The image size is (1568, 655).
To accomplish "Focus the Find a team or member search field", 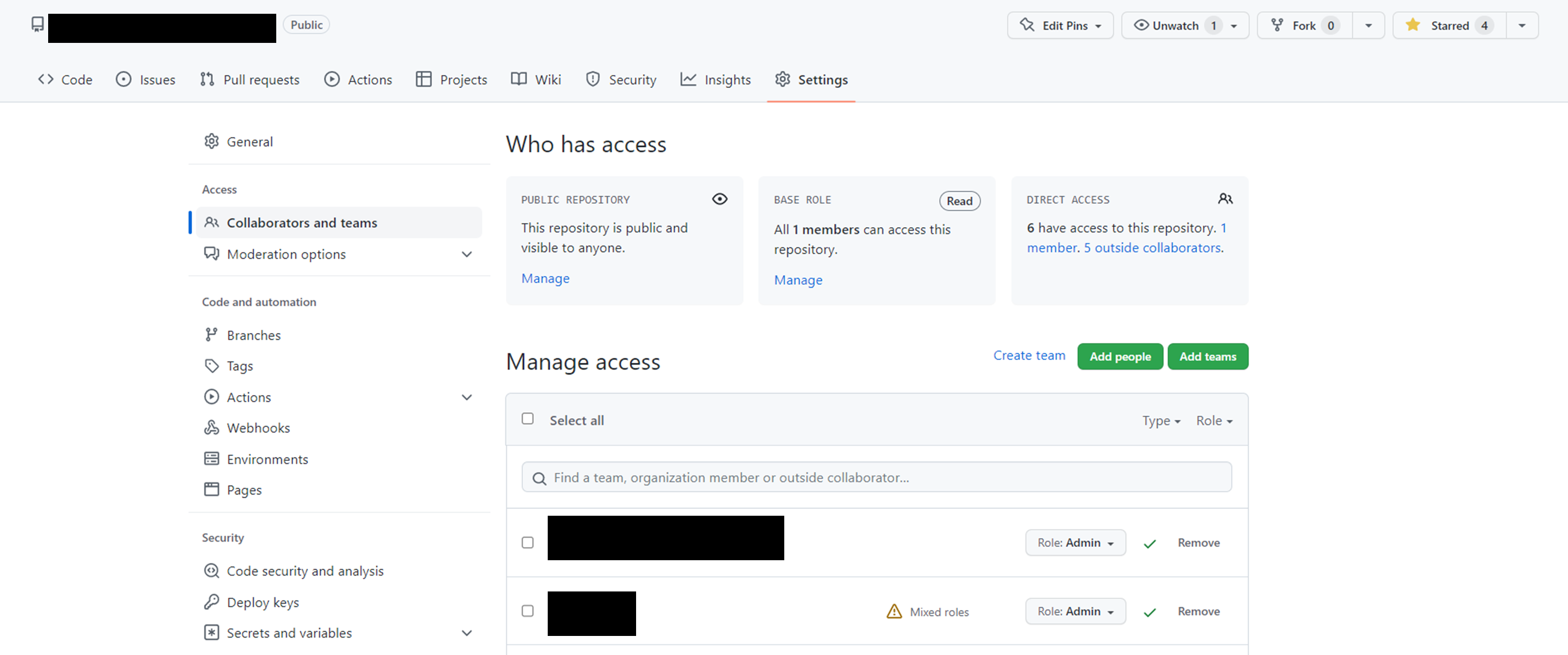I will point(876,477).
